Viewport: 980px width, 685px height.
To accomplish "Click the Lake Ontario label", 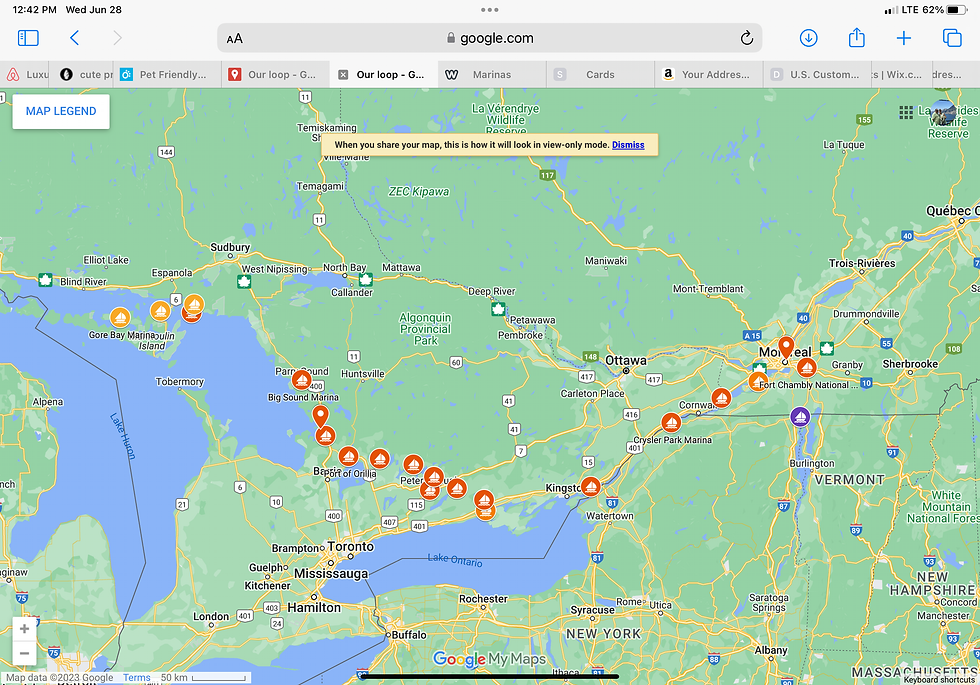I will click(x=455, y=559).
